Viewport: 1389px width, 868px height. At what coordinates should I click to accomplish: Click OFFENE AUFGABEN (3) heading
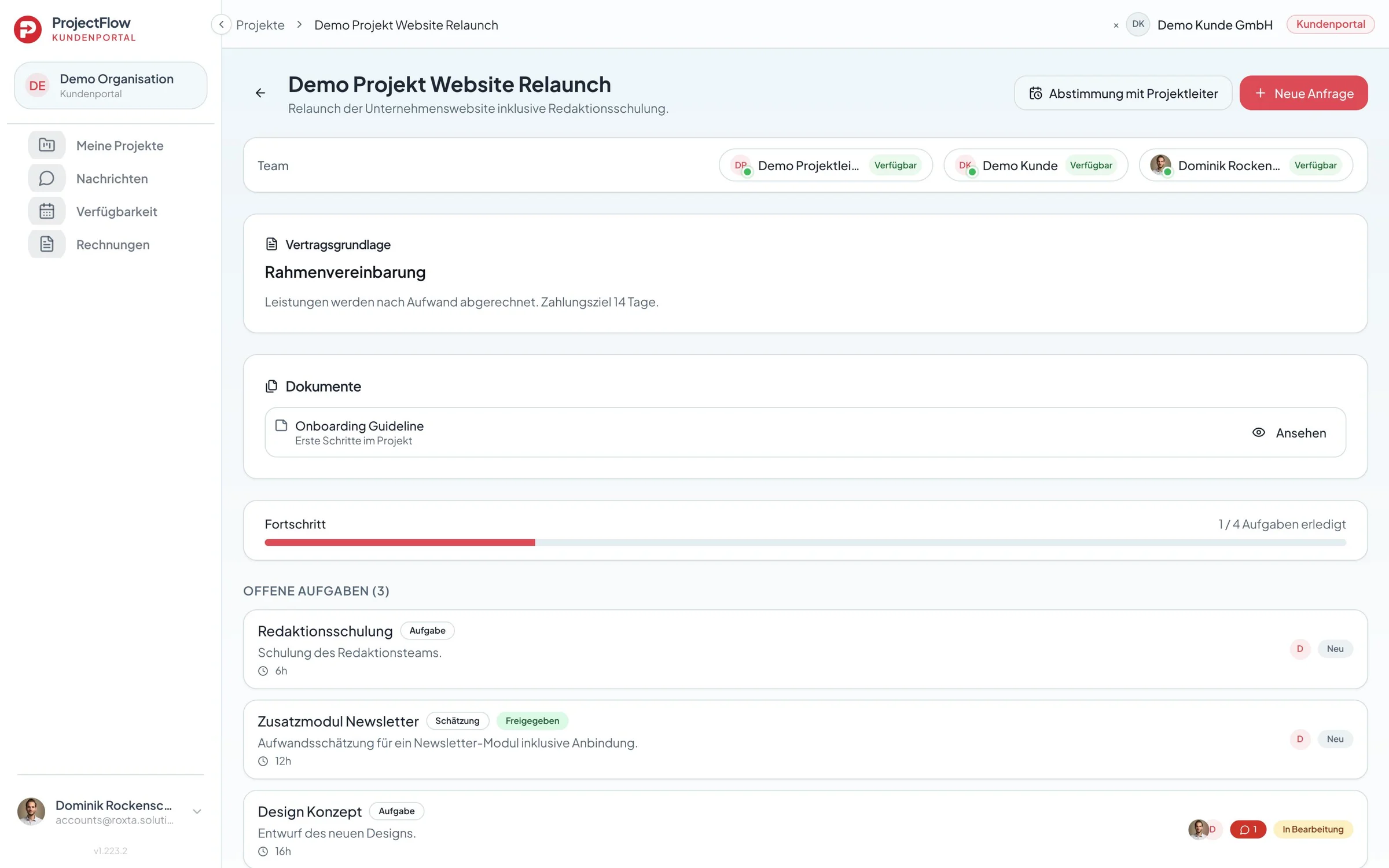pos(316,591)
